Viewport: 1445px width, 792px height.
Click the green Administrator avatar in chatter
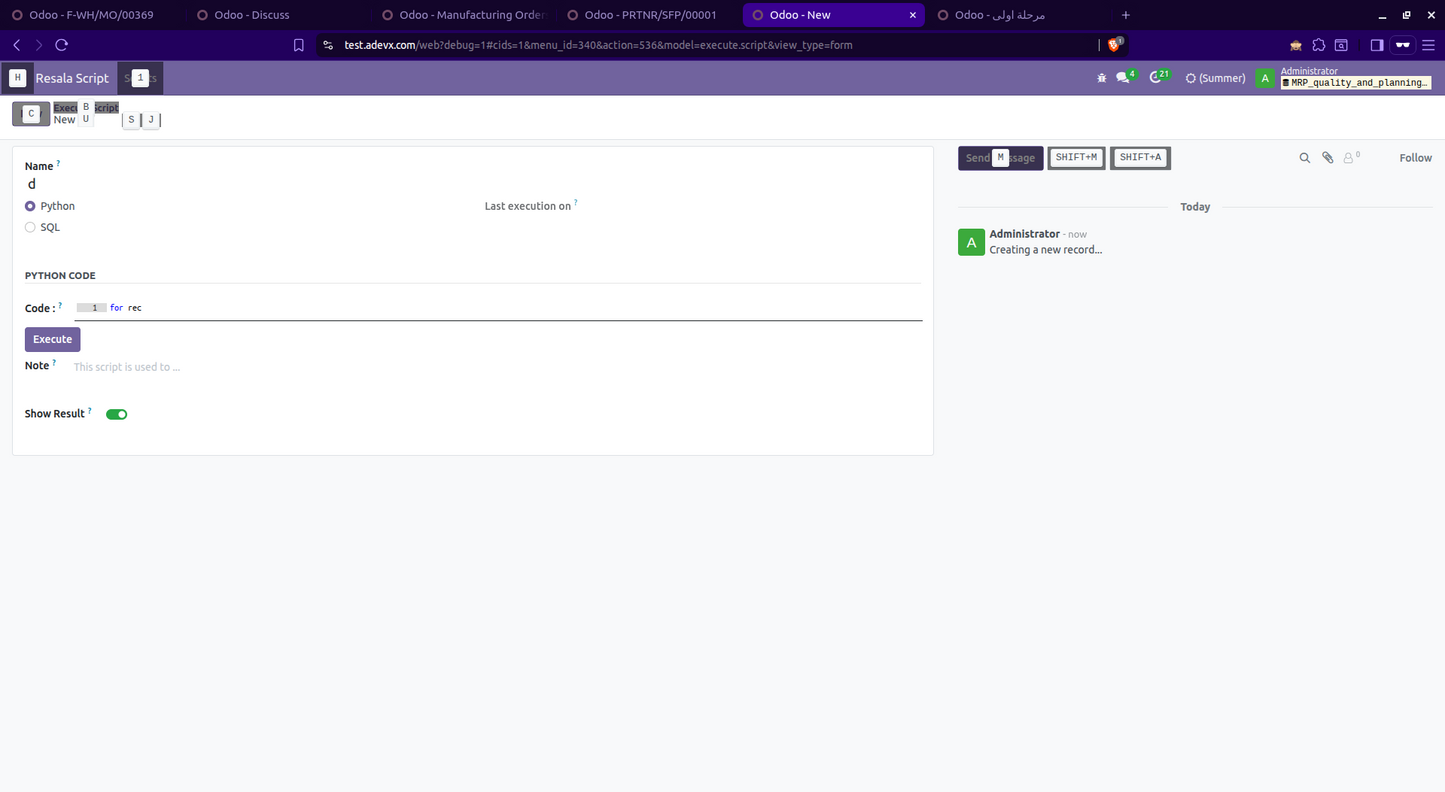tap(971, 242)
